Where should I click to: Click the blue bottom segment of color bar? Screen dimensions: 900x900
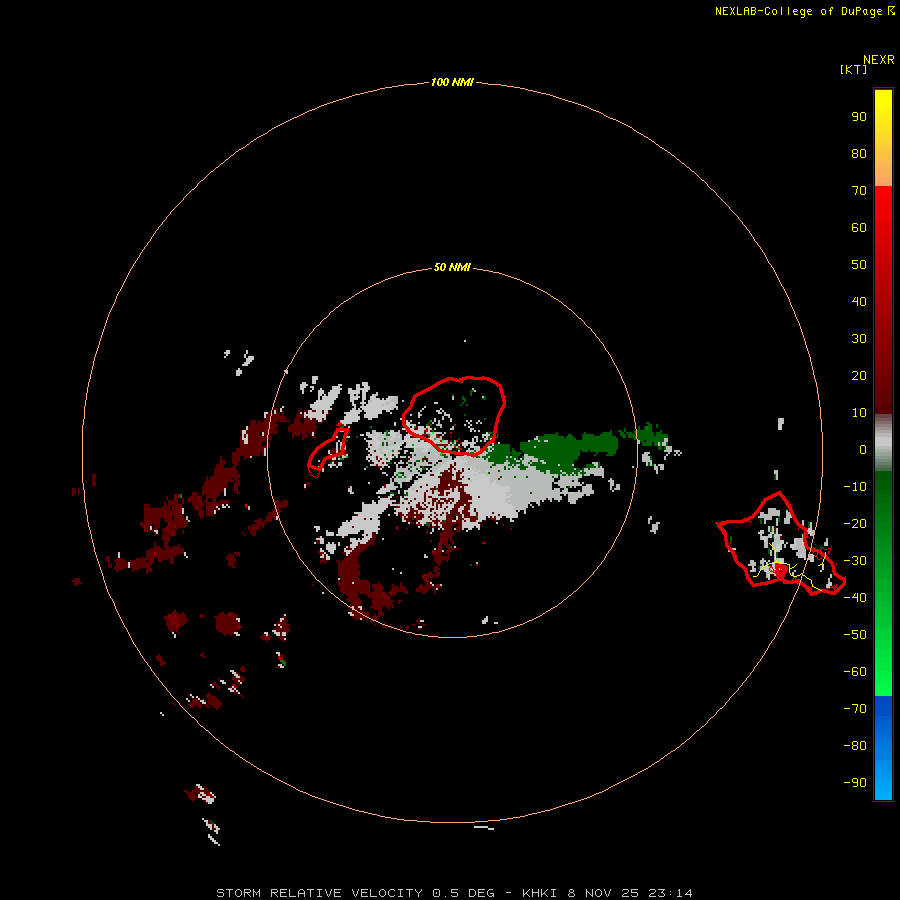tap(883, 747)
